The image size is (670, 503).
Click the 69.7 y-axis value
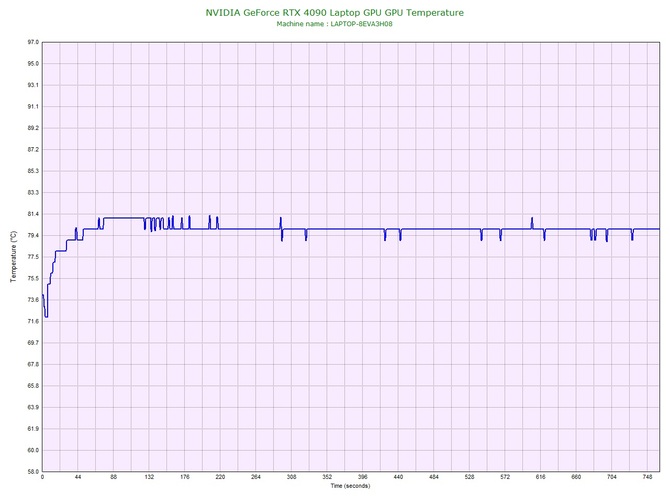[x=33, y=343]
